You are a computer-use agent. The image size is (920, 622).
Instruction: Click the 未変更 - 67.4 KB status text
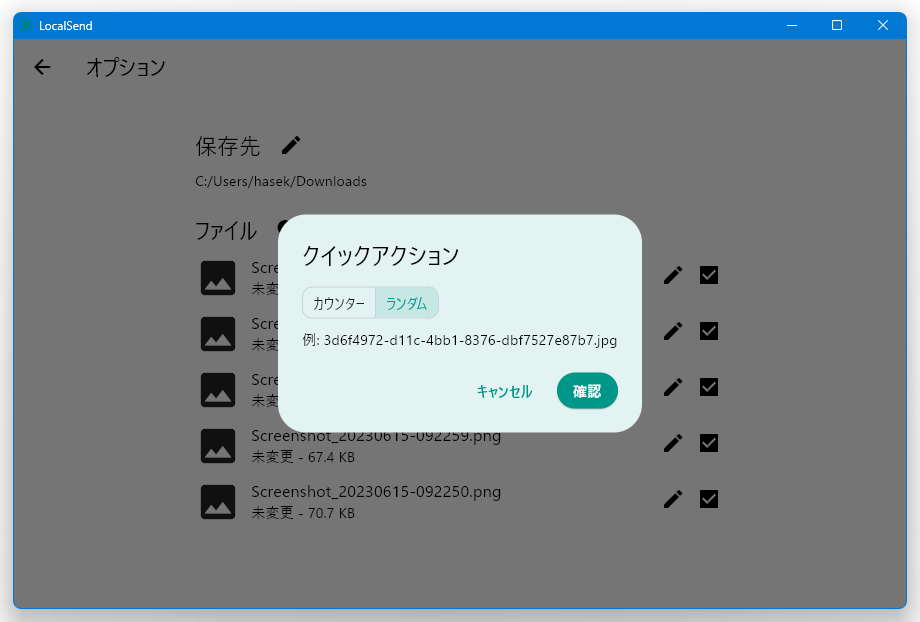[303, 457]
